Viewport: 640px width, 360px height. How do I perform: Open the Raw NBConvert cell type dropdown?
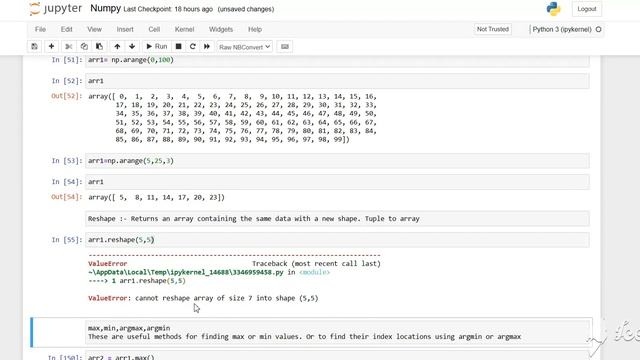click(x=244, y=47)
